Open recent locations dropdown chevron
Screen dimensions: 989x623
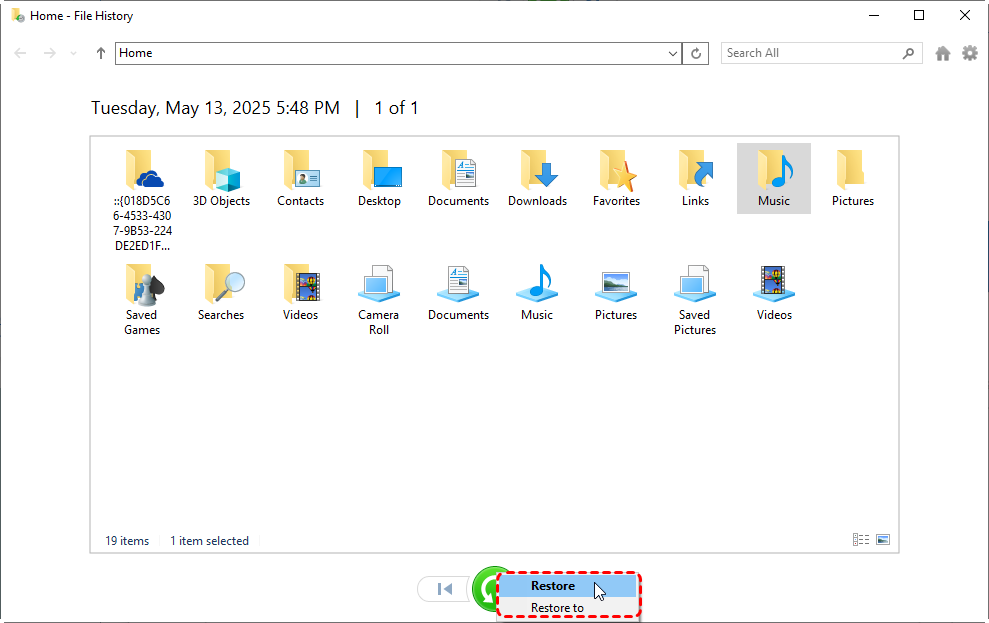(x=73, y=54)
